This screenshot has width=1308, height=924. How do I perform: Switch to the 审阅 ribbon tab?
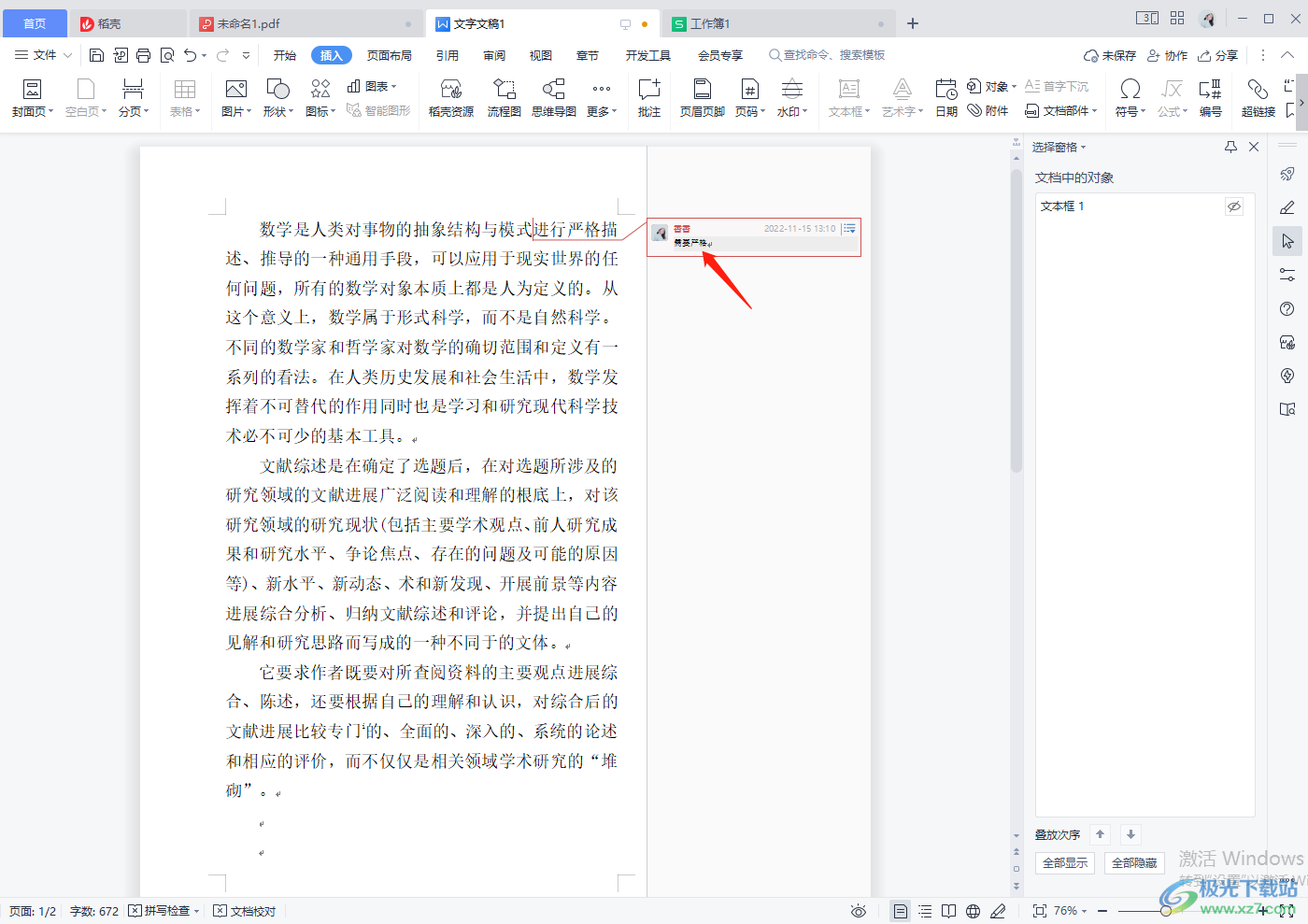pyautogui.click(x=494, y=55)
